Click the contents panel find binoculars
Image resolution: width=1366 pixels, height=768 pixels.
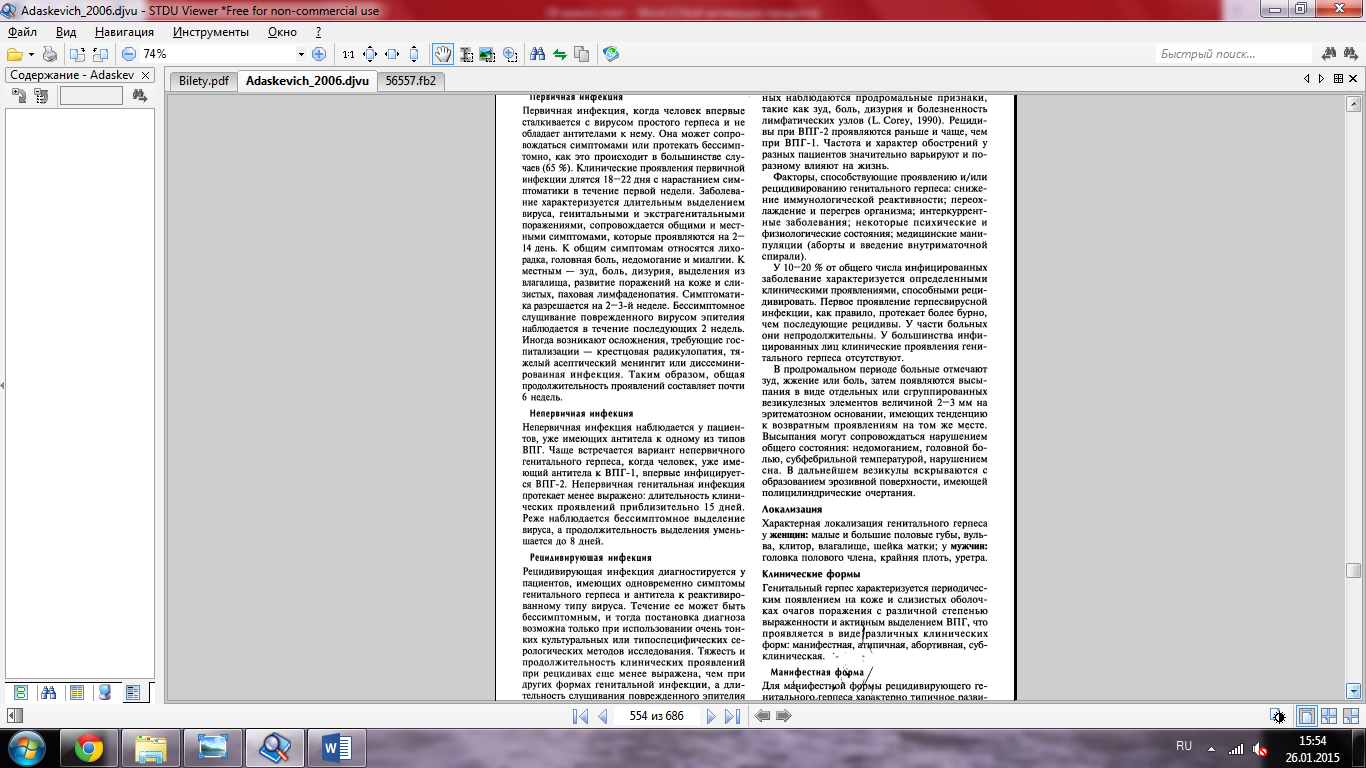pyautogui.click(x=139, y=96)
